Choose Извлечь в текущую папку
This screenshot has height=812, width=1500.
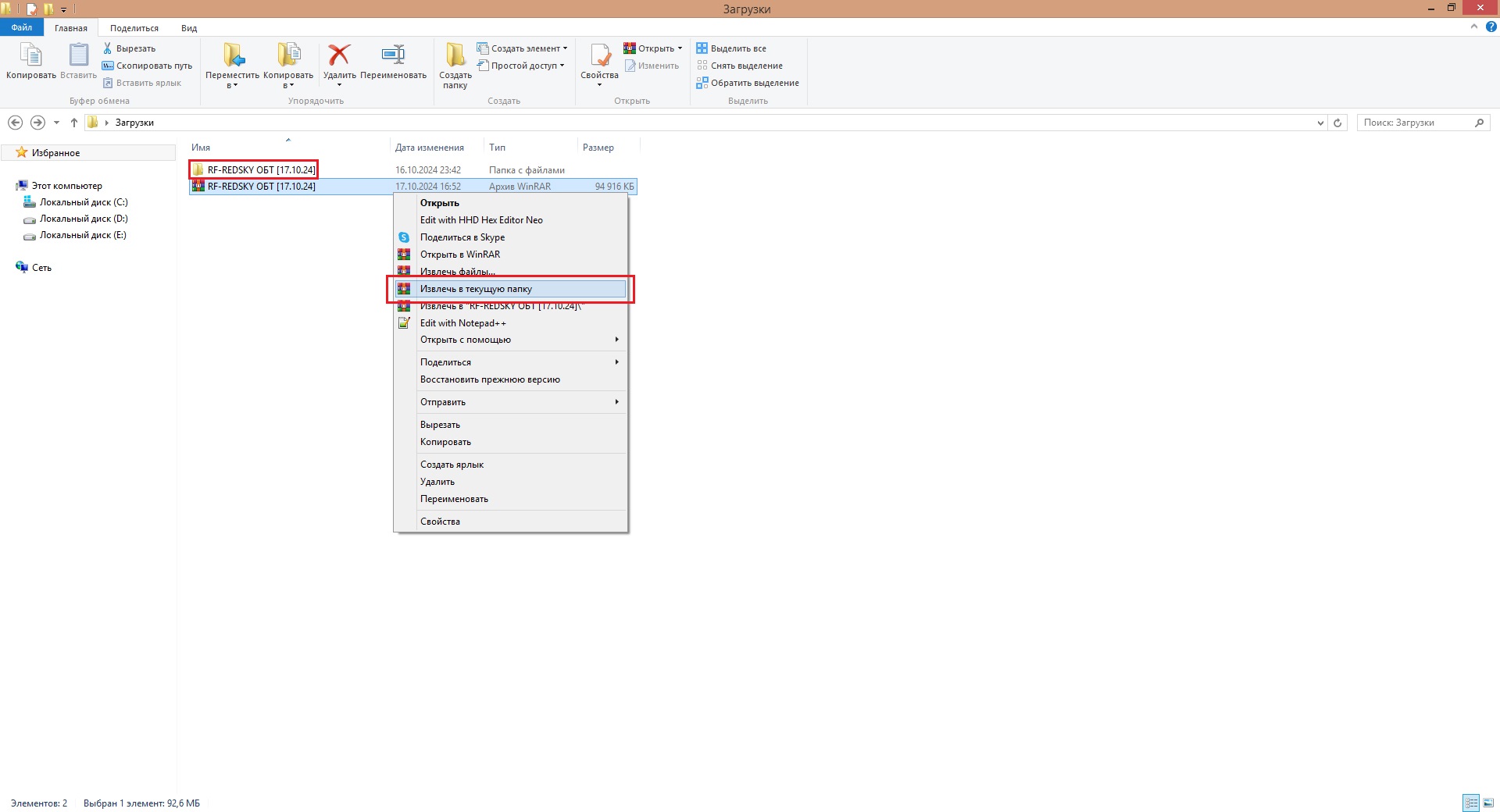[x=510, y=289]
